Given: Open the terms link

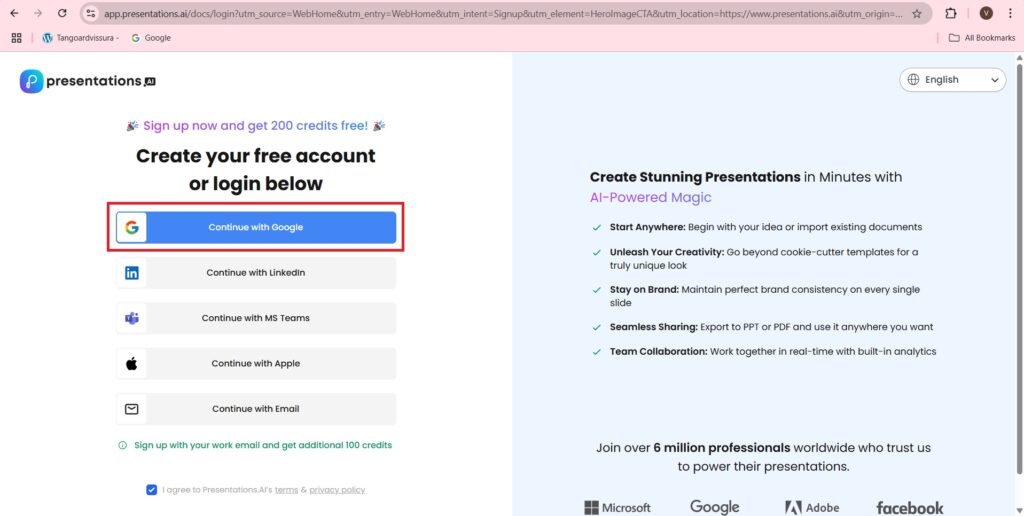Looking at the screenshot, I should coord(286,490).
